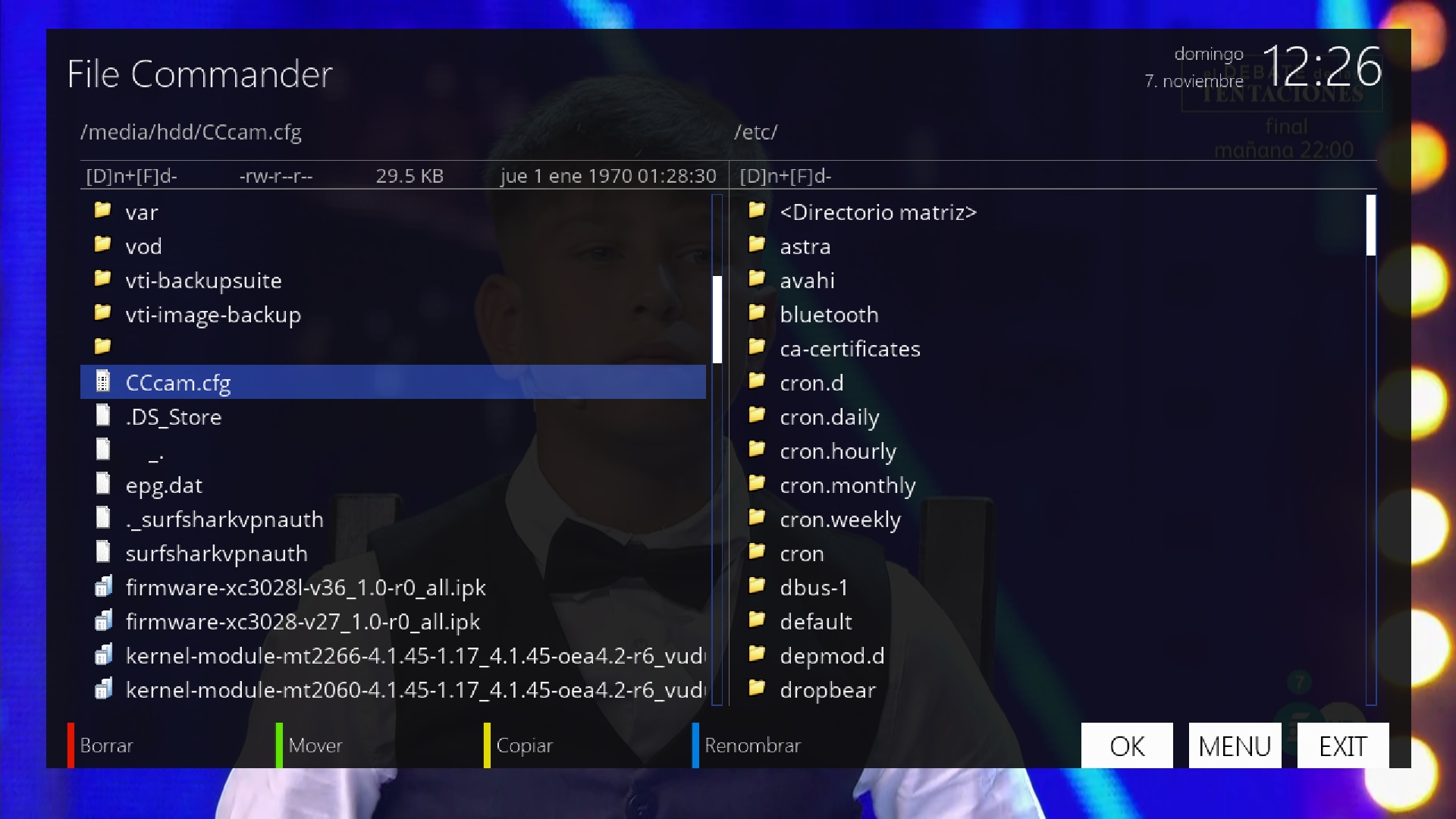Open the cron.daily folder
The height and width of the screenshot is (819, 1456).
829,417
